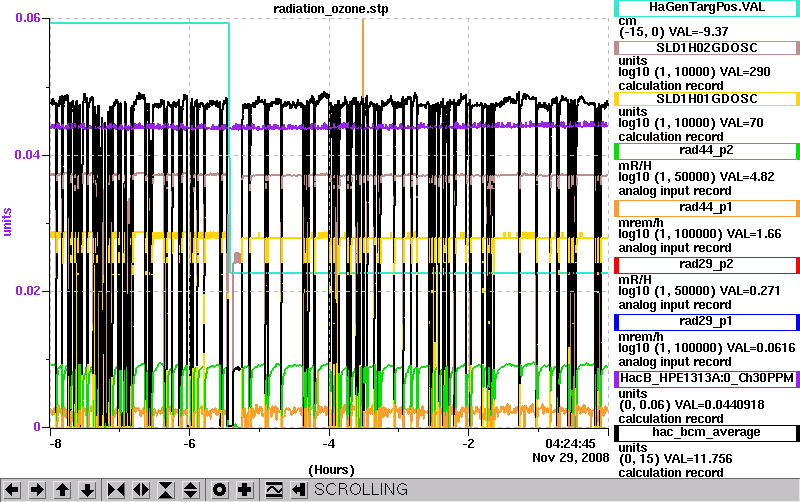Click the radiation_ozone.stp plot title

(331, 9)
